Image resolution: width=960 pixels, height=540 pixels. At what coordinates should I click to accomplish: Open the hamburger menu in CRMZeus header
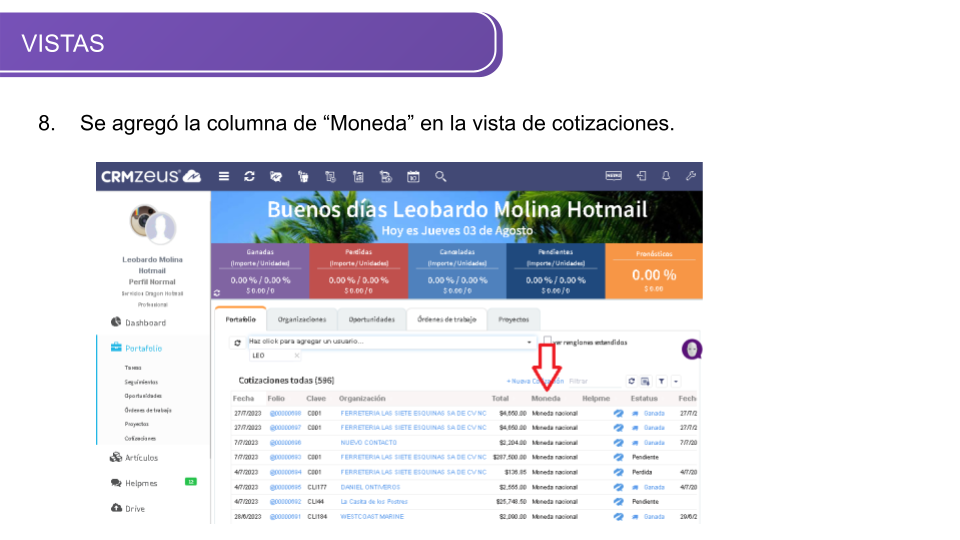coord(223,176)
